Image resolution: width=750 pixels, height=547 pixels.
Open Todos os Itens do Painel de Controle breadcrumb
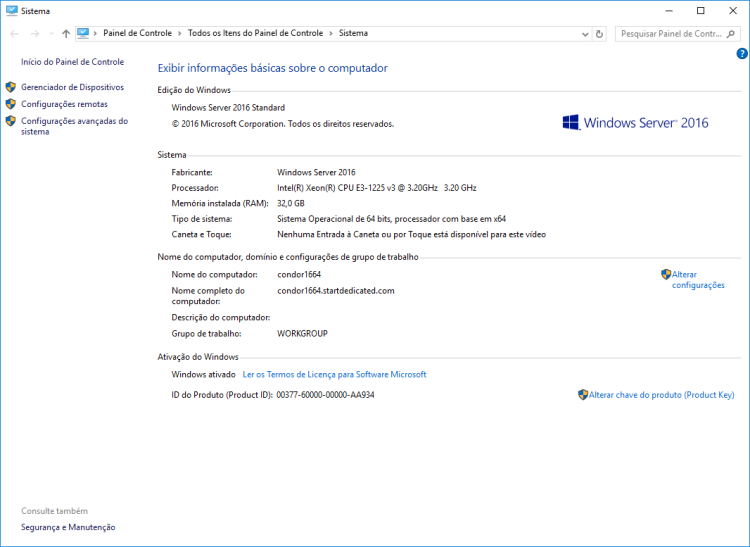pos(255,33)
